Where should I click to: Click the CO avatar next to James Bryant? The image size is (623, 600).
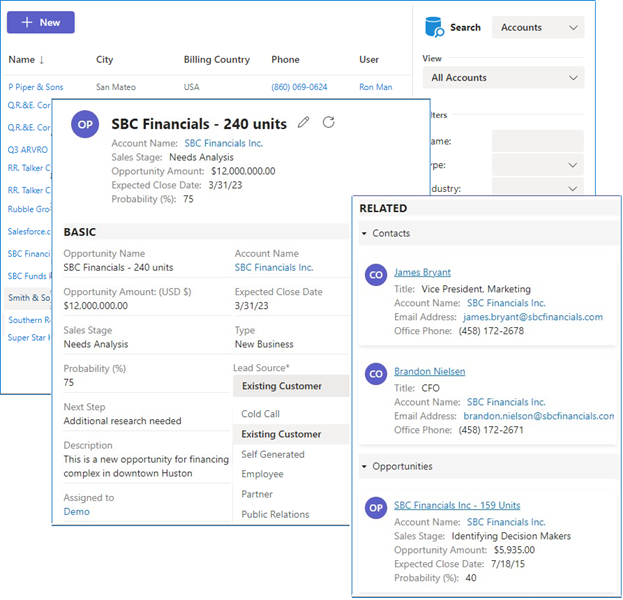point(376,275)
